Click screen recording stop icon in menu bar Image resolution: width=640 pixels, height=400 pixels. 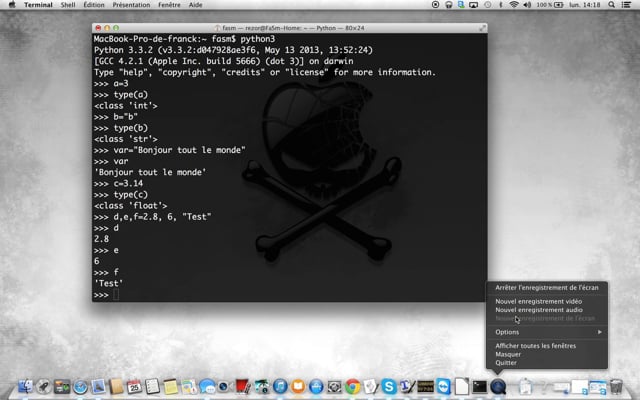coord(436,4)
